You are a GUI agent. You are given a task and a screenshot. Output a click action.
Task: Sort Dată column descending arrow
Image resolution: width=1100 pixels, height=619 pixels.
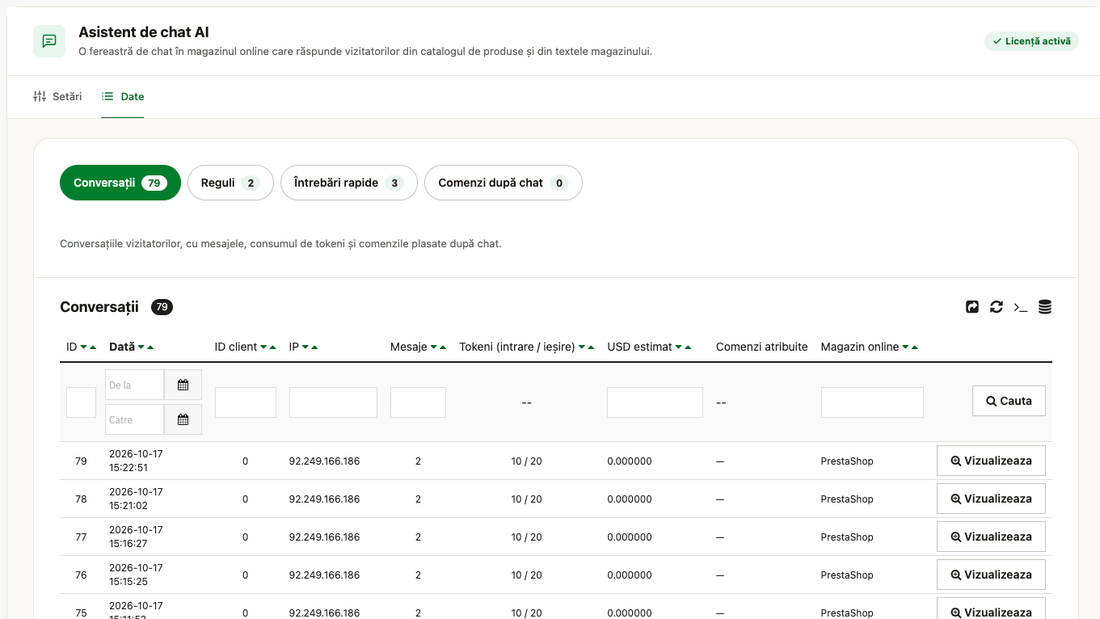click(x=141, y=347)
